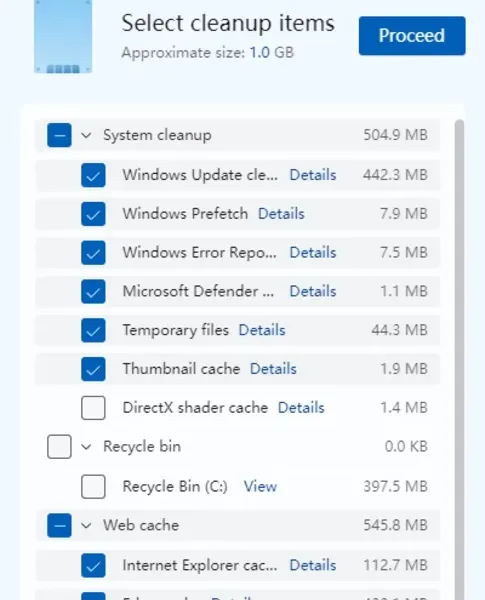Uncheck Internet Explorer cache checkbox
The height and width of the screenshot is (600, 485).
pyautogui.click(x=93, y=565)
